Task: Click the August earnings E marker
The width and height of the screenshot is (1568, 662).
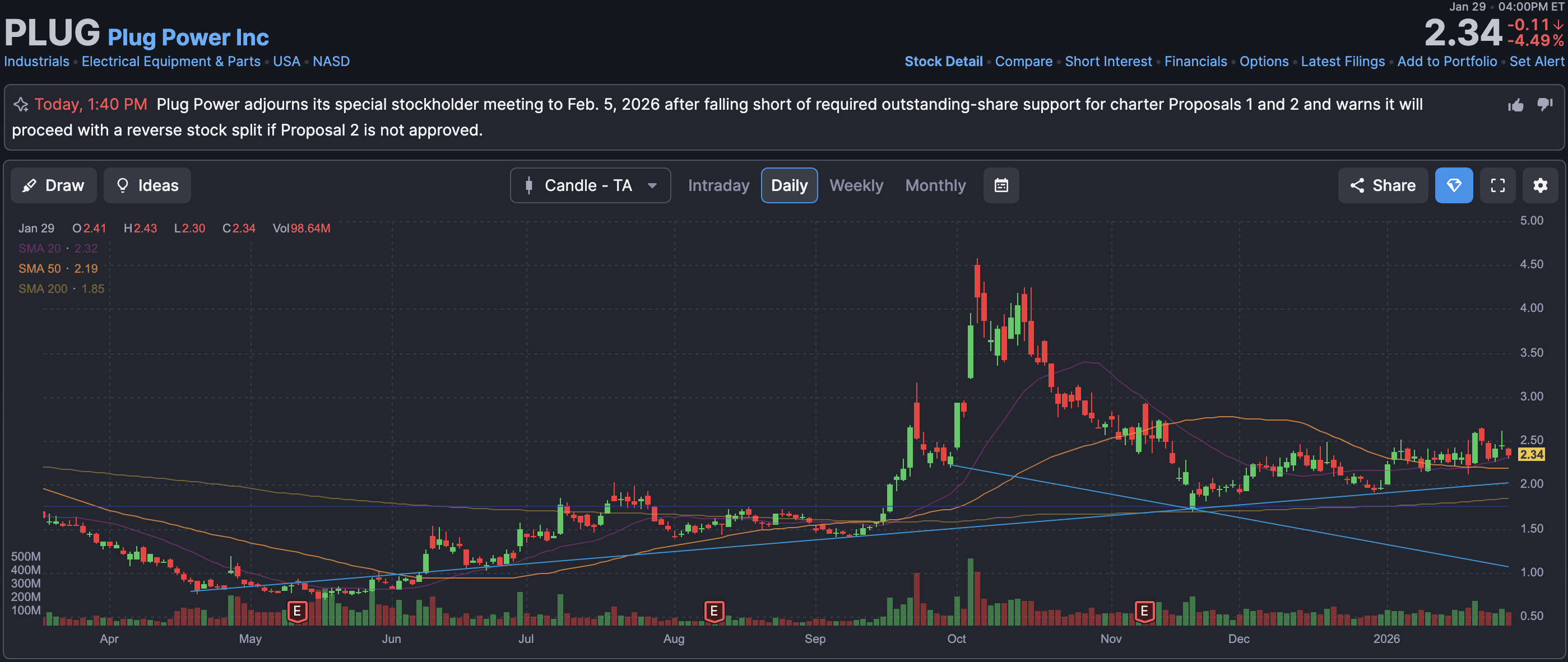Action: 713,610
